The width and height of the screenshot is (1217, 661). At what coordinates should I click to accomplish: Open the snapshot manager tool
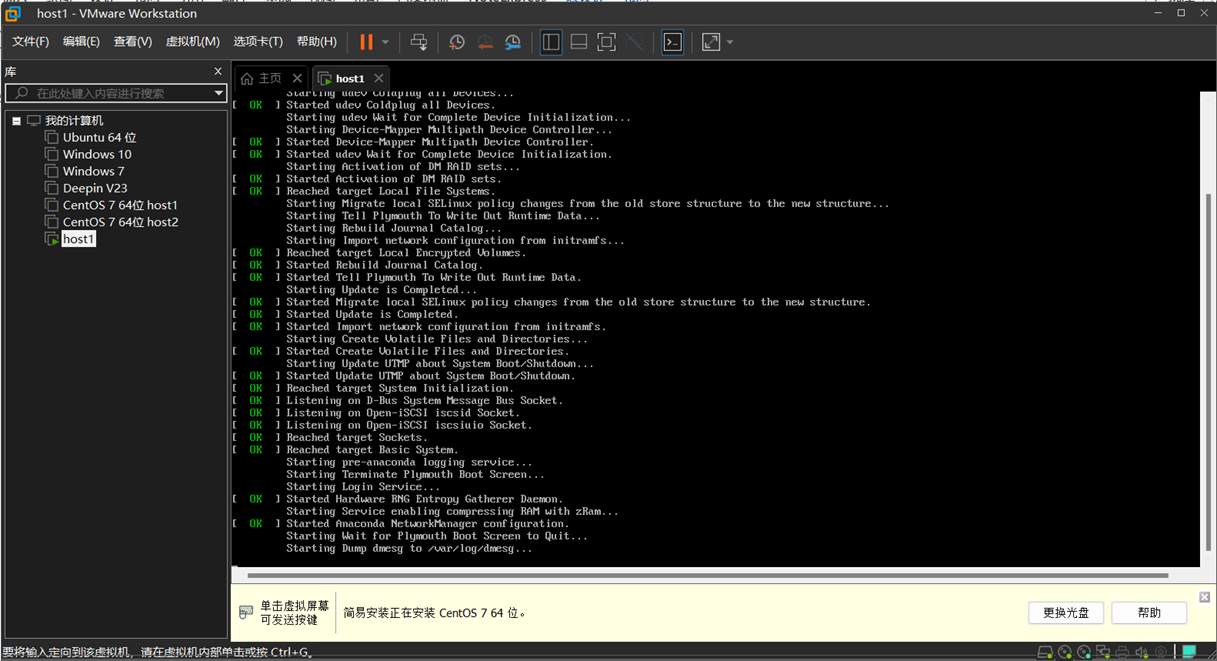click(513, 42)
